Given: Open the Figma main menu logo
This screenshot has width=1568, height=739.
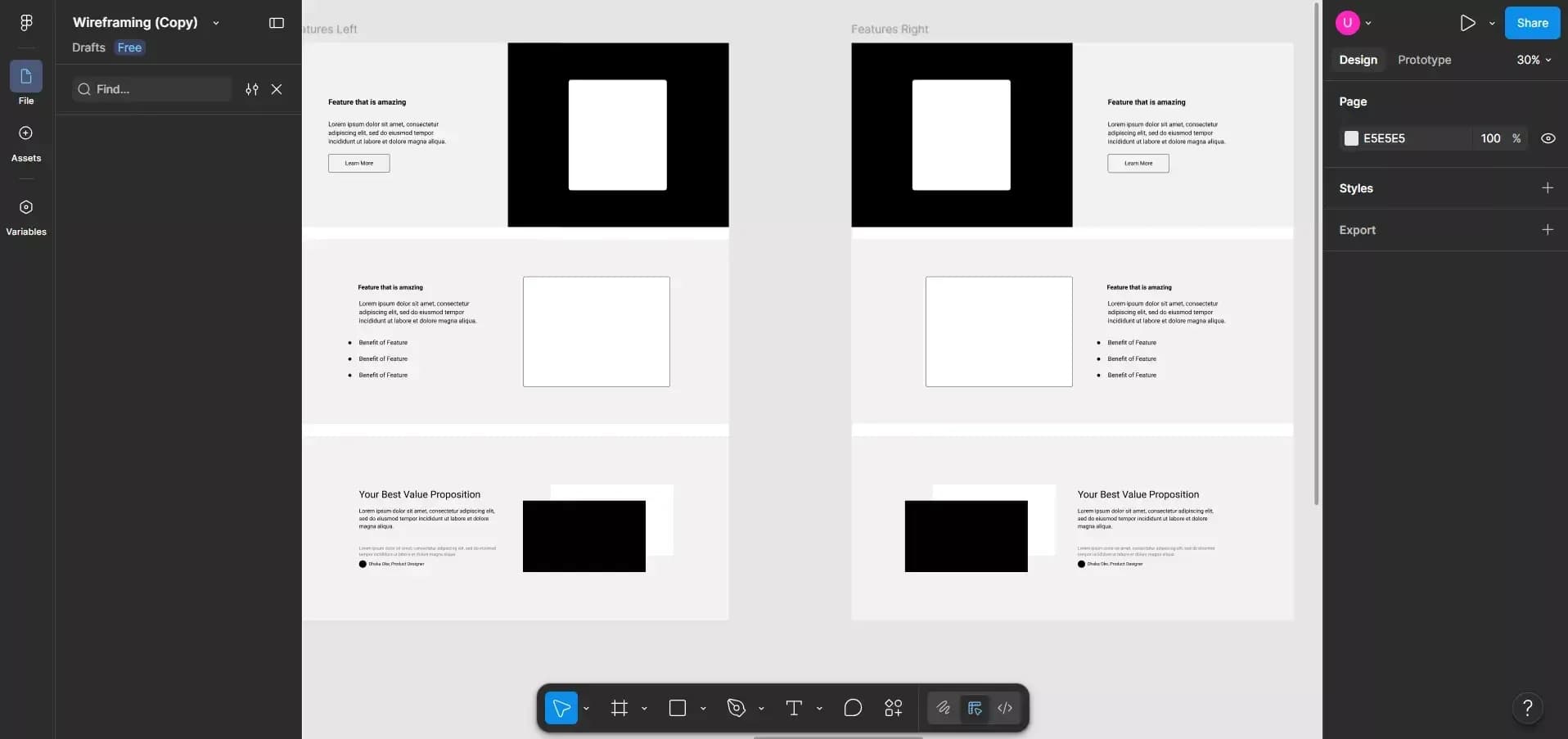Looking at the screenshot, I should [26, 23].
